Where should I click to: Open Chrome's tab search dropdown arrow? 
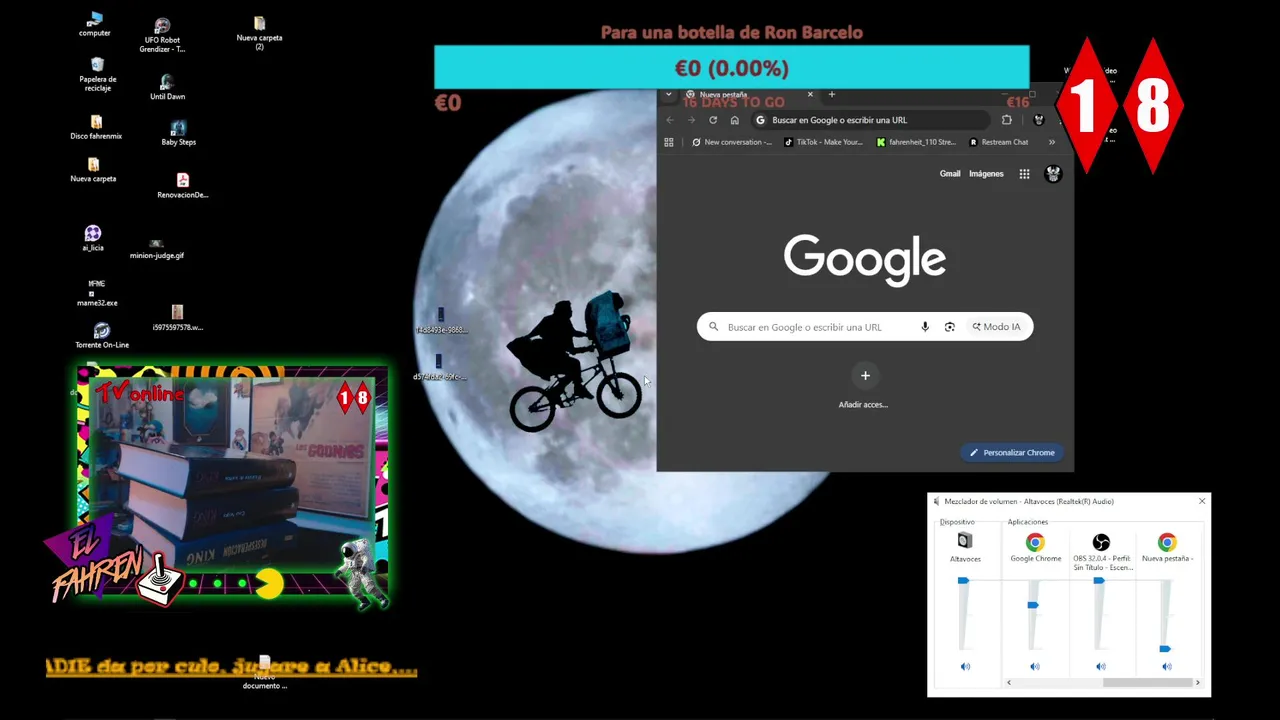(669, 94)
